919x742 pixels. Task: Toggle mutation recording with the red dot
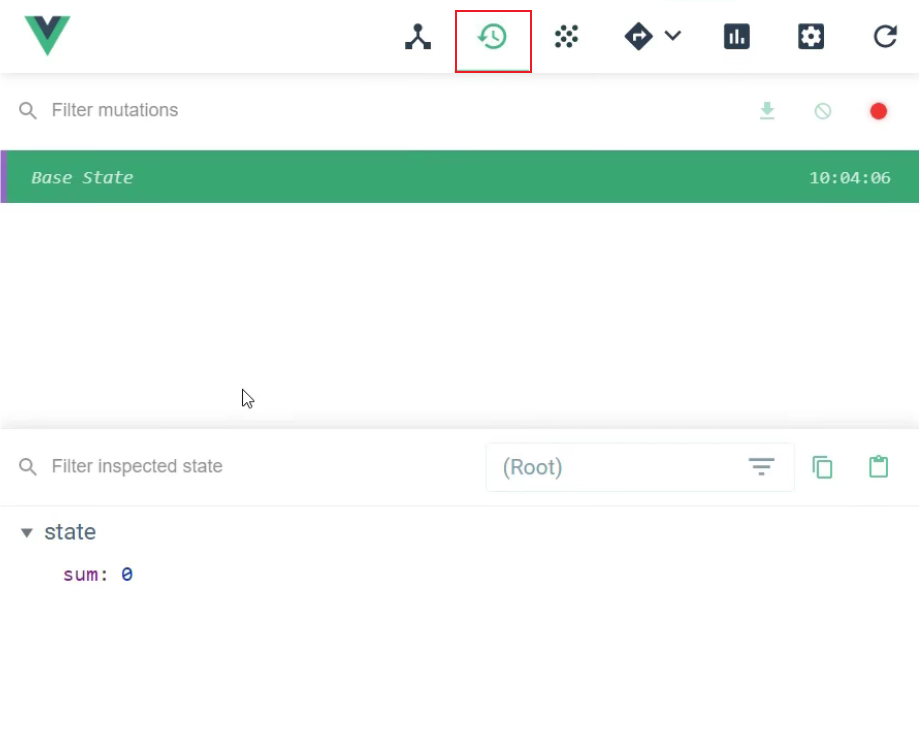[877, 110]
